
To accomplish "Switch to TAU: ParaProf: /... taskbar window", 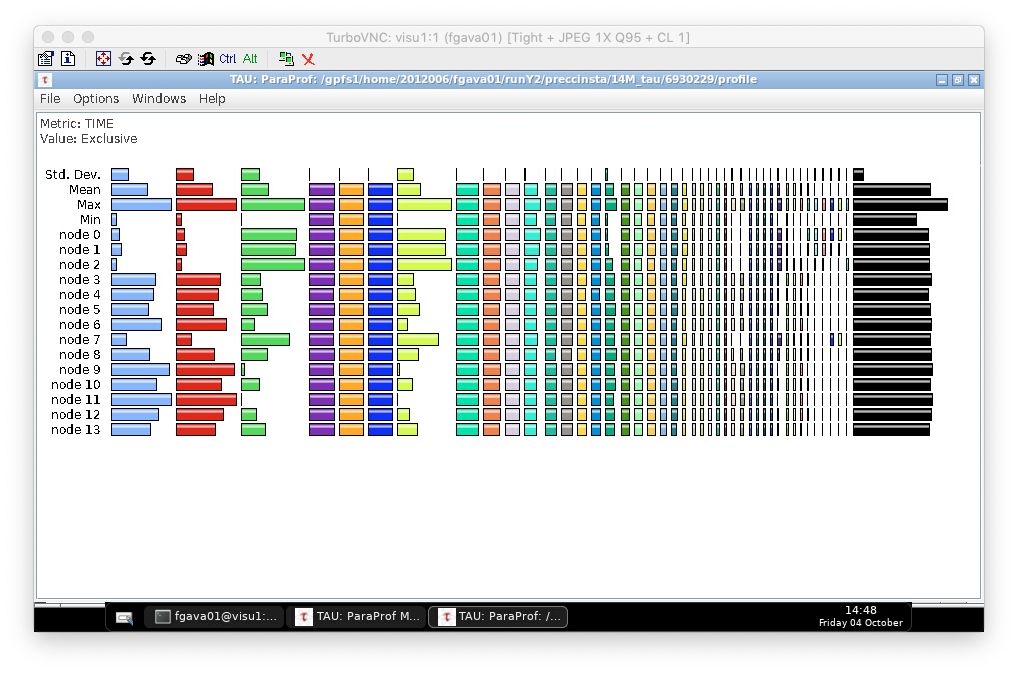I will (498, 616).
